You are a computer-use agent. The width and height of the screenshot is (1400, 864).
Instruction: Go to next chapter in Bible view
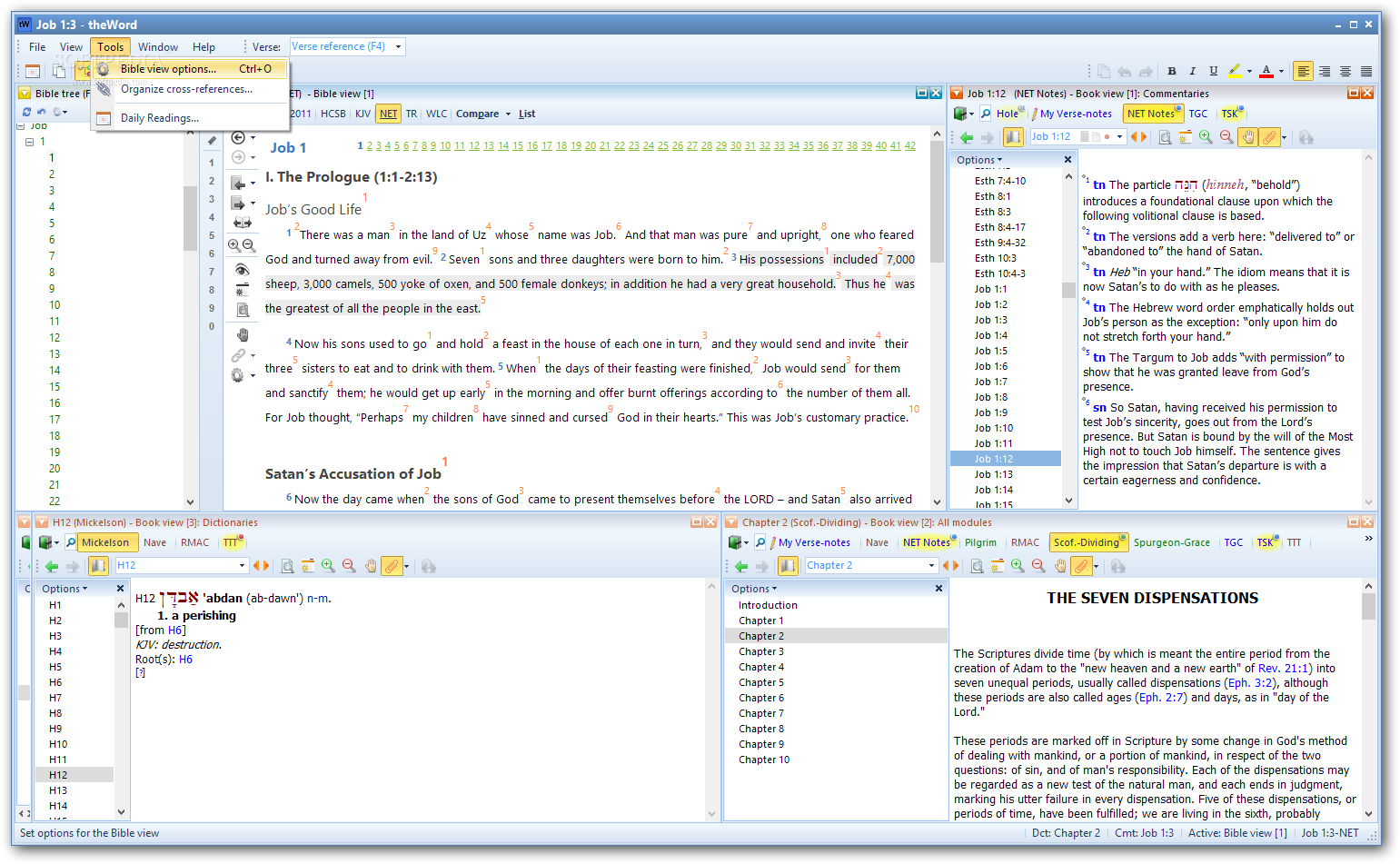(239, 204)
